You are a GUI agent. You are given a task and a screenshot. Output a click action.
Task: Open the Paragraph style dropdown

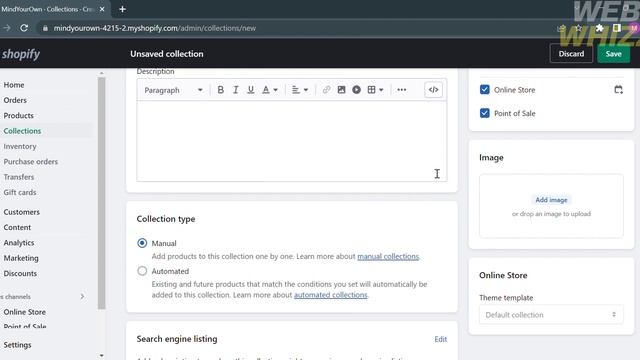click(x=173, y=90)
